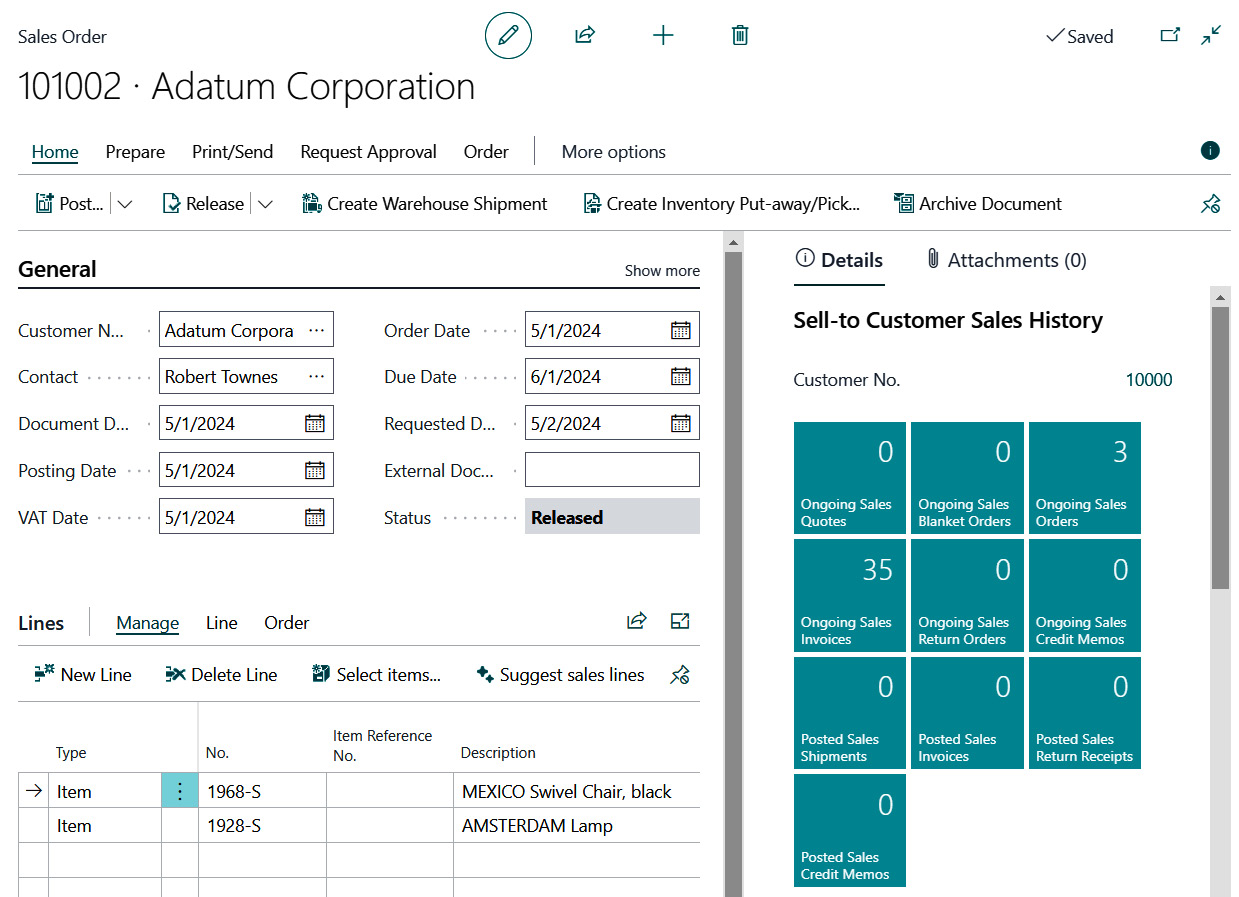1239x897 pixels.
Task: Open customer number 10000 link
Action: (x=1149, y=380)
